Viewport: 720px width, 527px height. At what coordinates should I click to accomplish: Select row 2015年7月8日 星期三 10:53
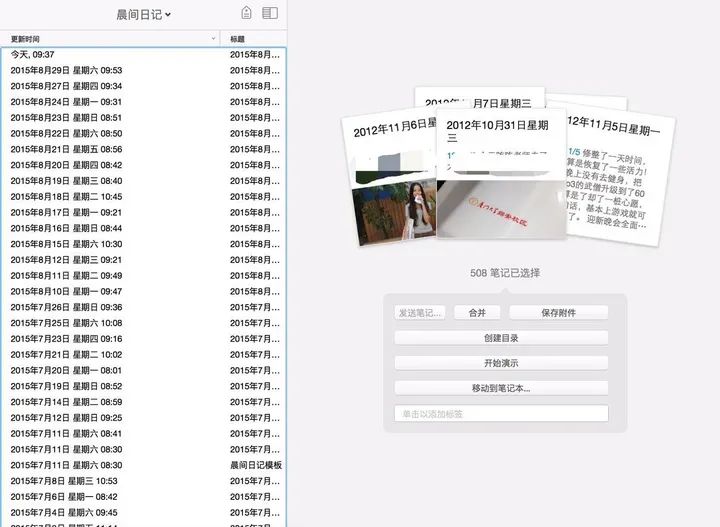(144, 481)
